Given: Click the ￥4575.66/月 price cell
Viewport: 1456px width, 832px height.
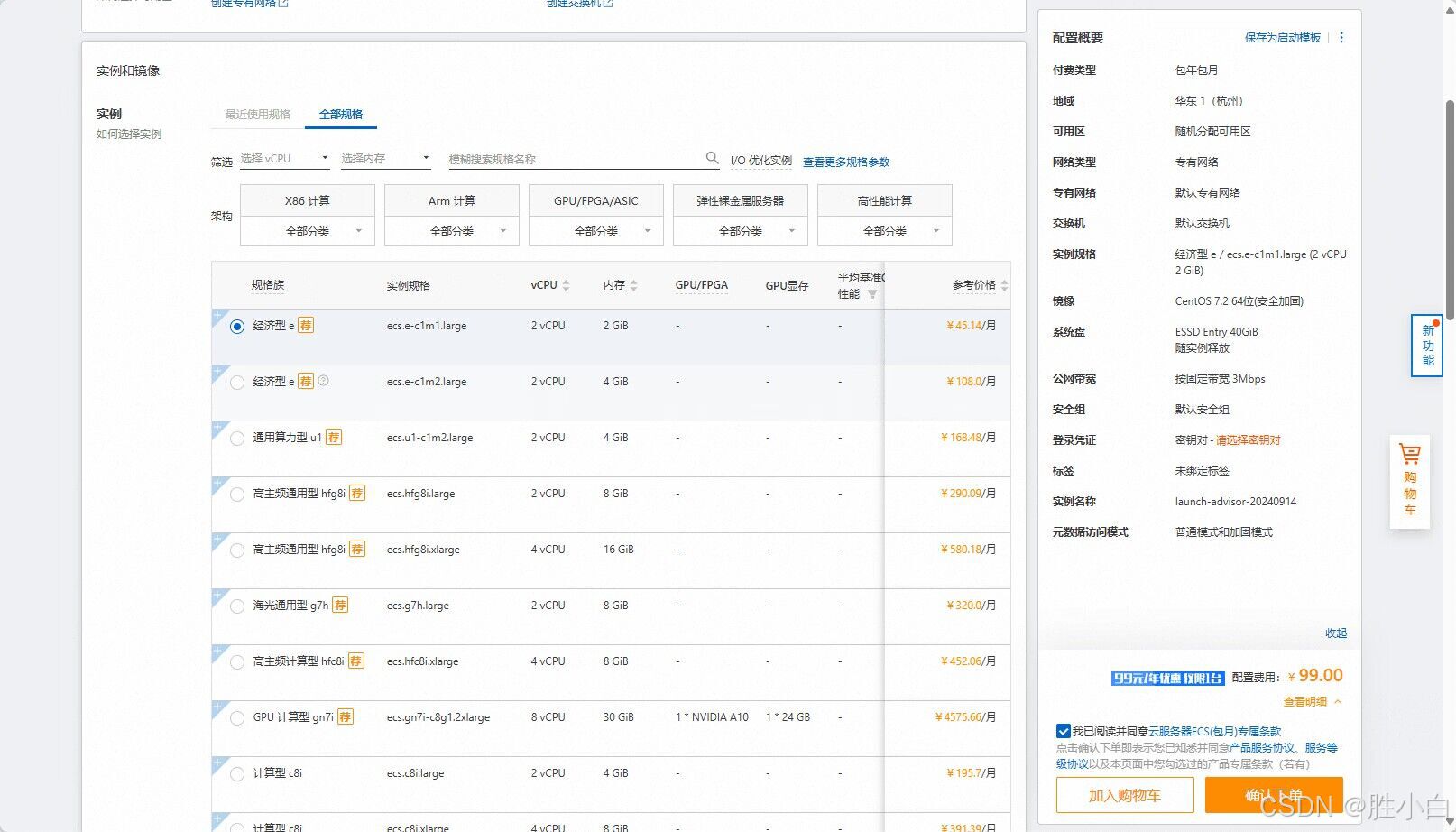Looking at the screenshot, I should pyautogui.click(x=965, y=717).
